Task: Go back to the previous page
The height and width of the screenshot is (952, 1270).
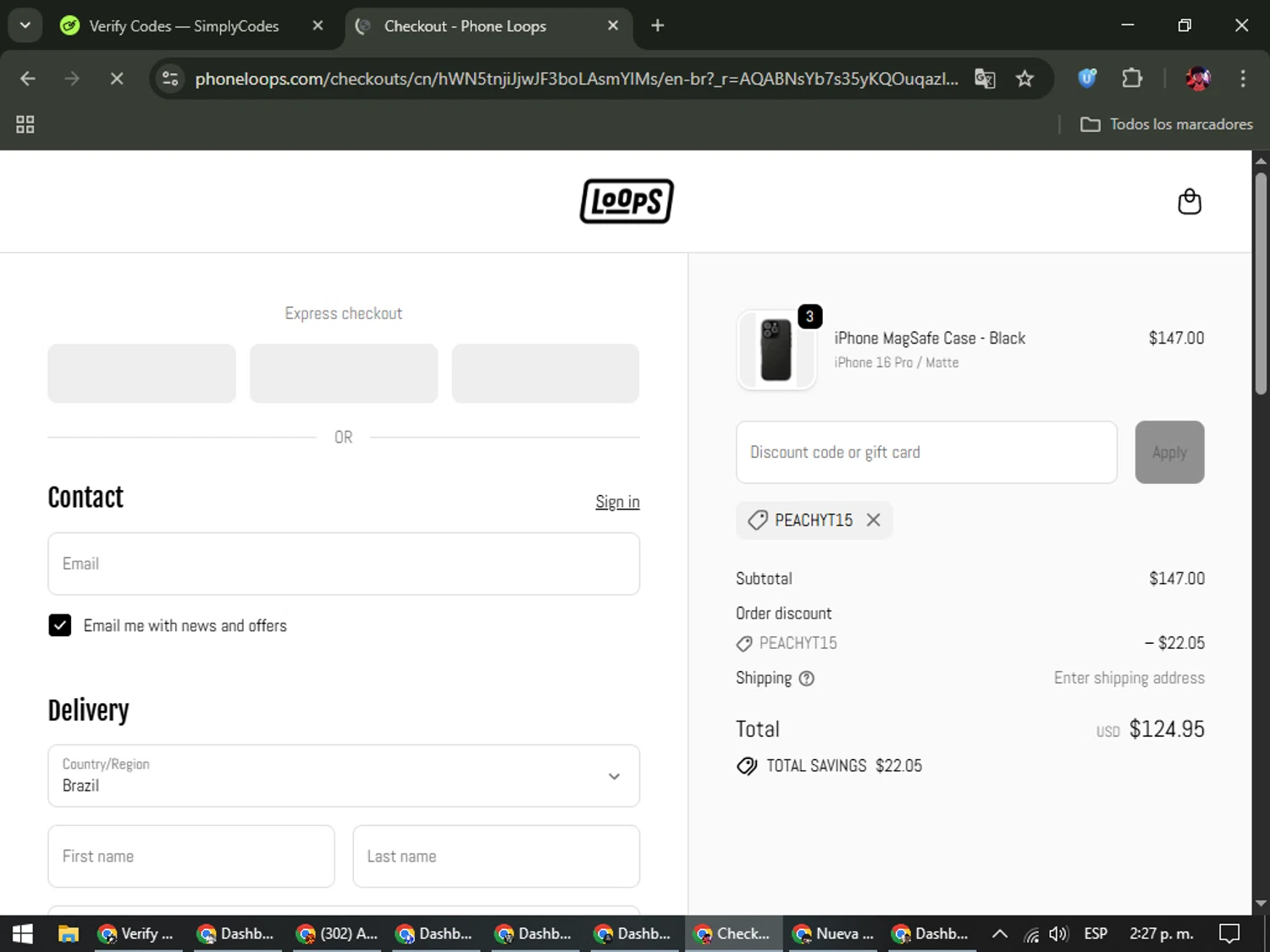Action: pyautogui.click(x=28, y=79)
